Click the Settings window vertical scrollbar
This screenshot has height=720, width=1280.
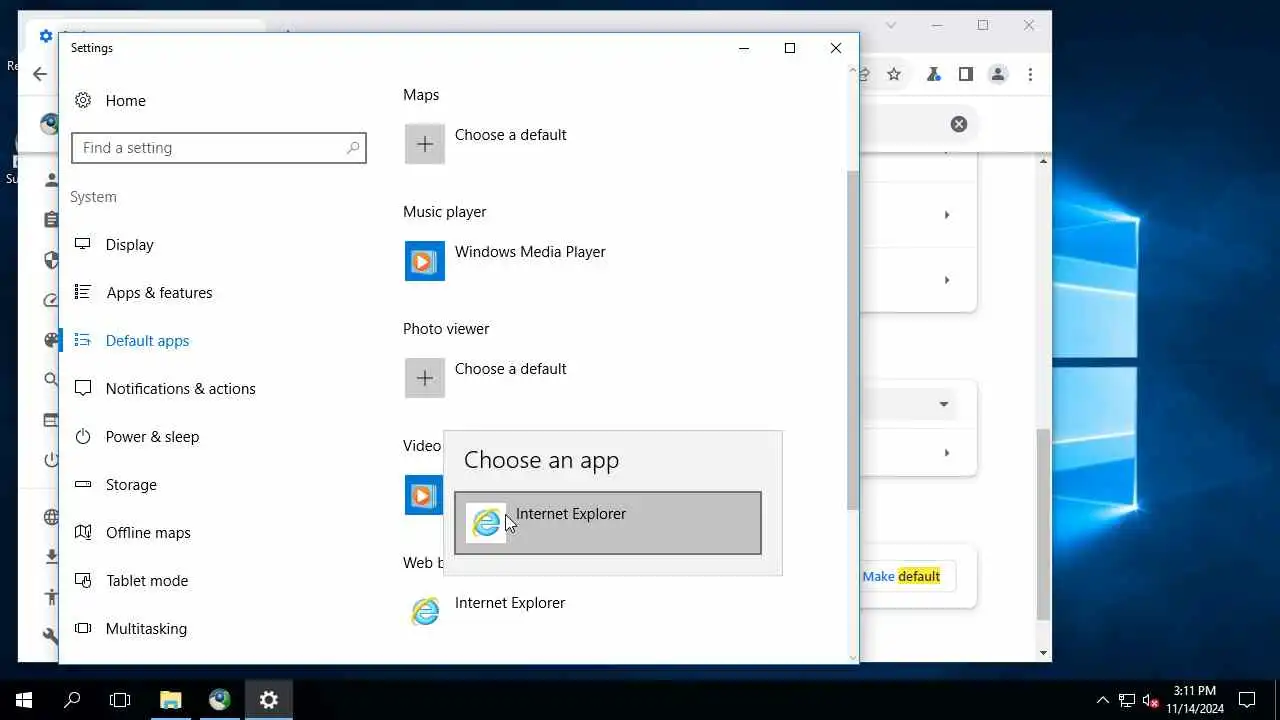pos(852,340)
